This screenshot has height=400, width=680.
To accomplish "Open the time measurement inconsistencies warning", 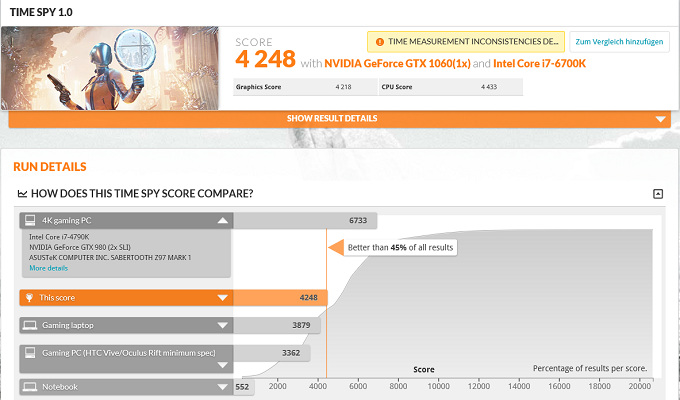I will coord(466,42).
